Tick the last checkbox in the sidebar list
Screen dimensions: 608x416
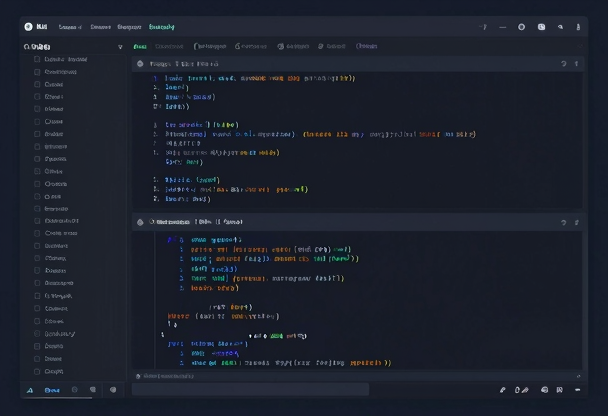coord(38,370)
